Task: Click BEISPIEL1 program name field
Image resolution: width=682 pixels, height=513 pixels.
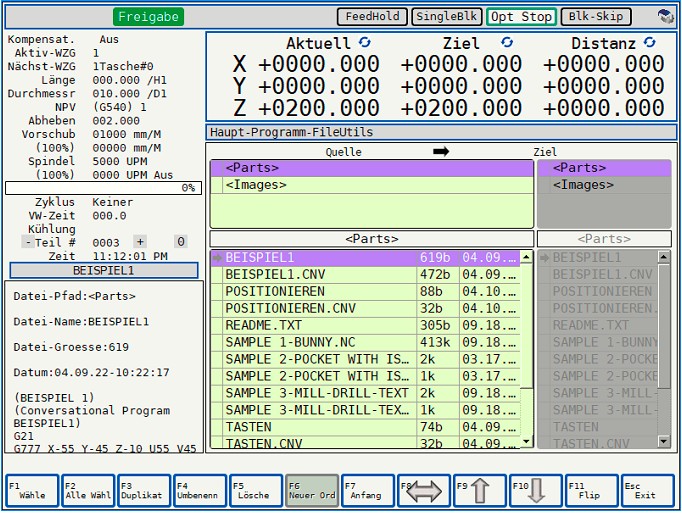Action: click(104, 271)
